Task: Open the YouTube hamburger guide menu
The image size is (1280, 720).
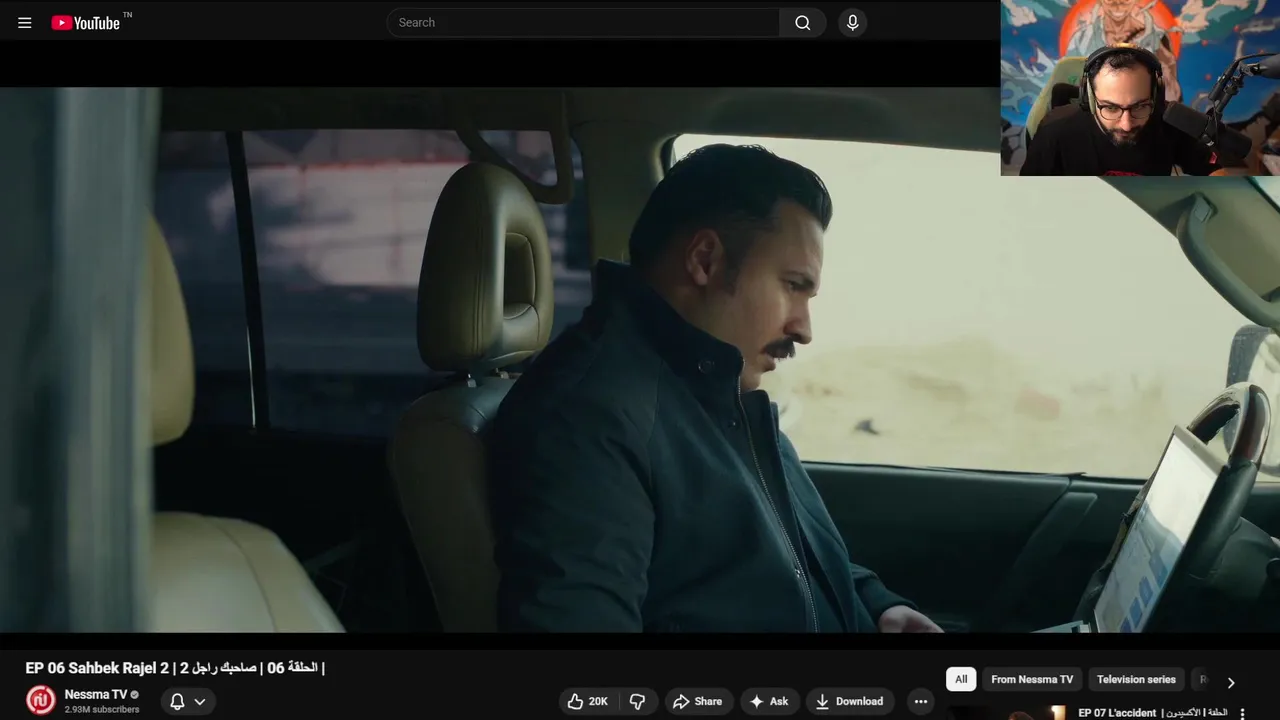Action: click(25, 23)
